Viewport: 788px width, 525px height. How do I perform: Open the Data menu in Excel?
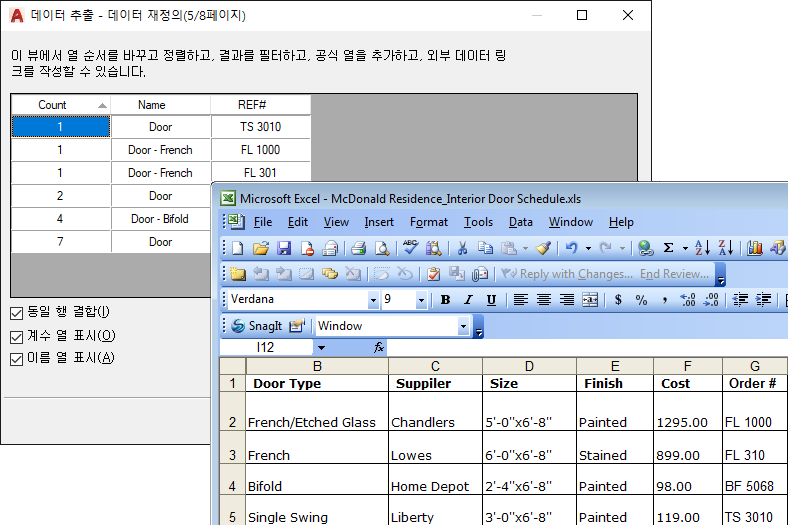coord(521,222)
